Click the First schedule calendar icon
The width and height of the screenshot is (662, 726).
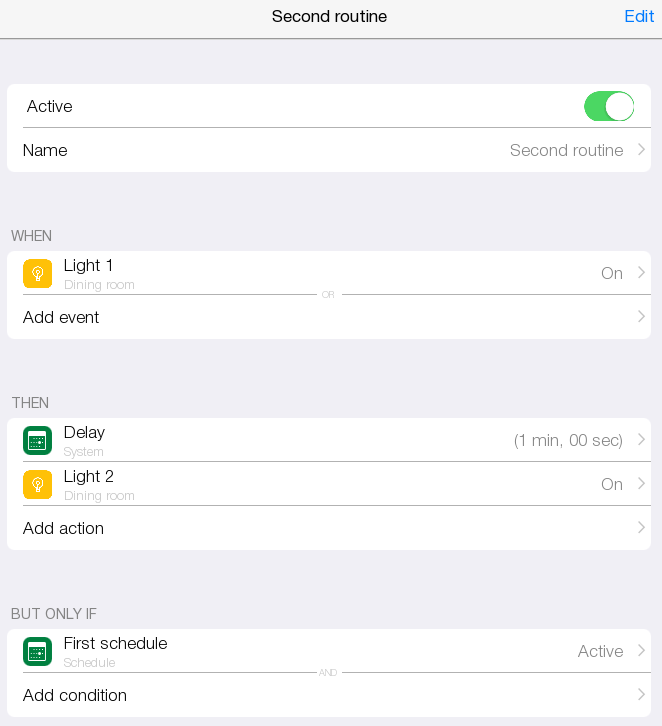coord(37,651)
